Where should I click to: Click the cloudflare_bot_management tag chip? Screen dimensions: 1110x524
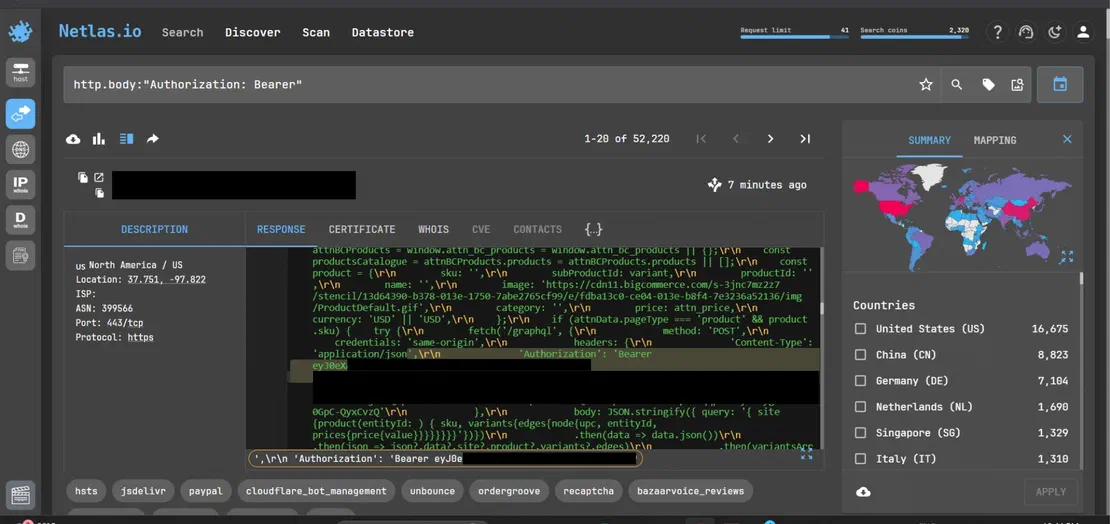coord(316,491)
